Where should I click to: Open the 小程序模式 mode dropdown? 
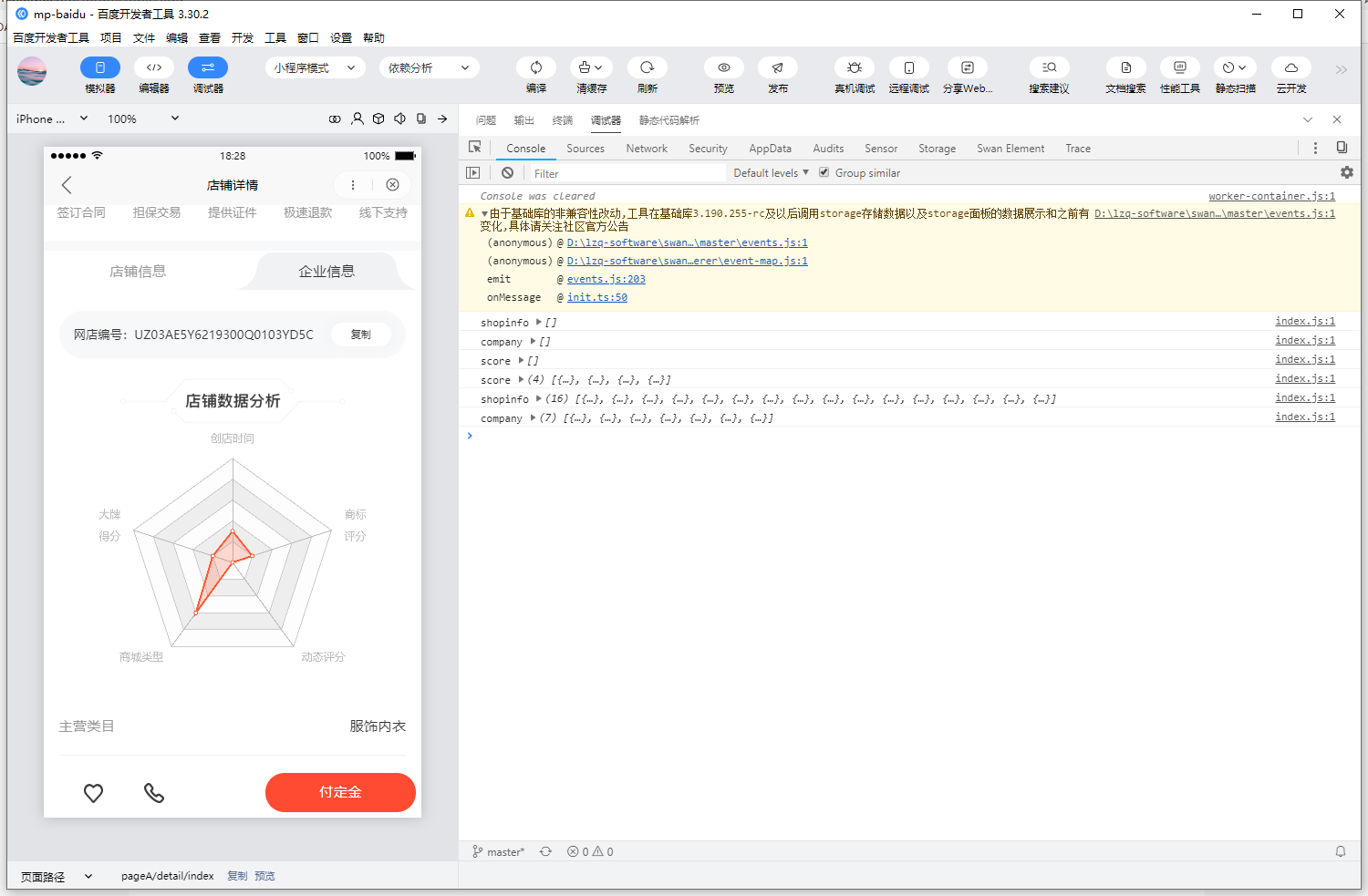click(316, 67)
